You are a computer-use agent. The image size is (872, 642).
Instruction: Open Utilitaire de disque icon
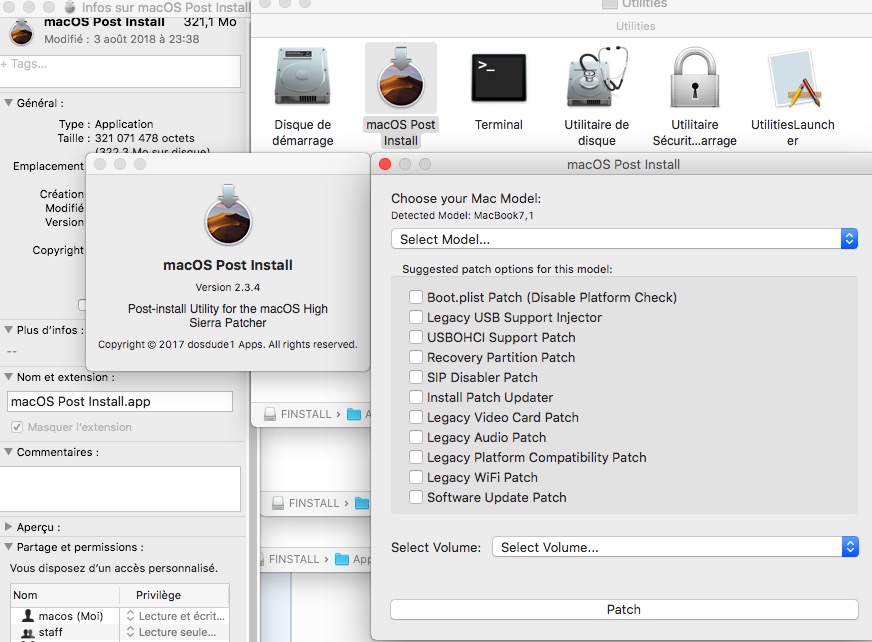tap(597, 77)
